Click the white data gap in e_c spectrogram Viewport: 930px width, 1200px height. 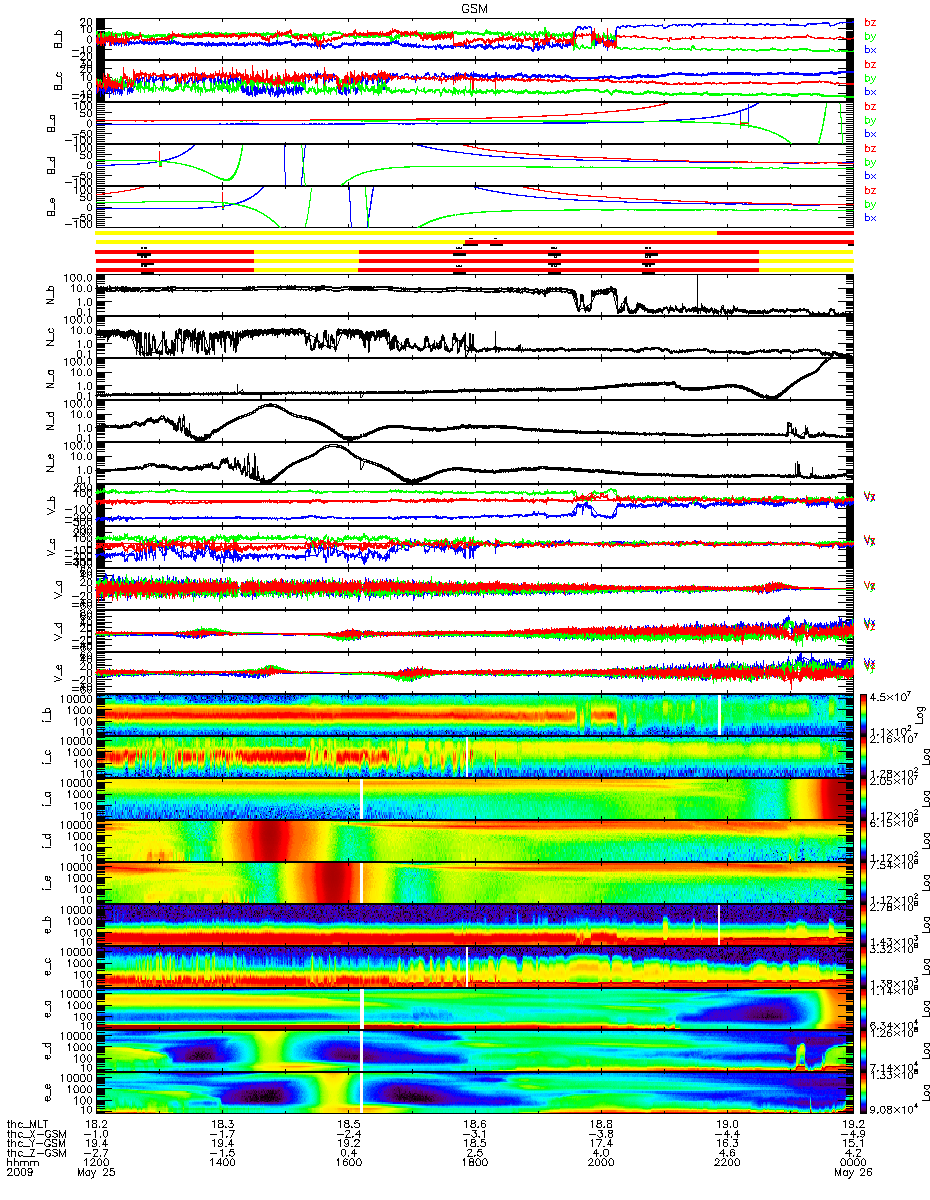tap(467, 966)
